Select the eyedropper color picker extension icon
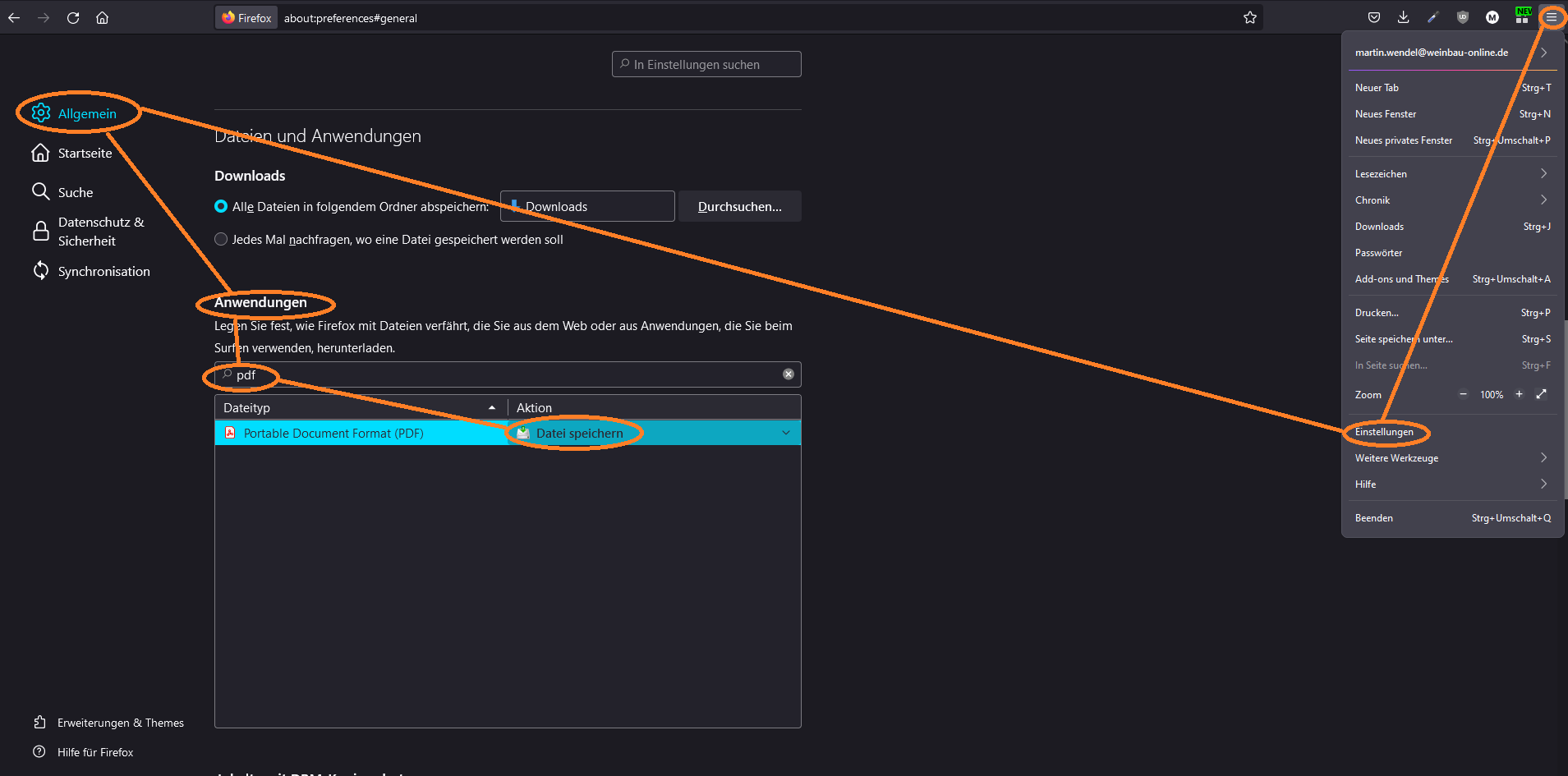Image resolution: width=1568 pixels, height=776 pixels. [1433, 17]
